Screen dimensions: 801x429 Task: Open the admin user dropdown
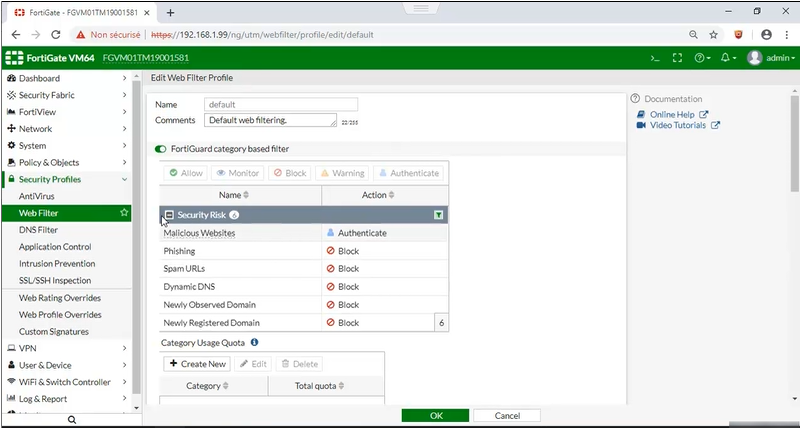point(769,58)
